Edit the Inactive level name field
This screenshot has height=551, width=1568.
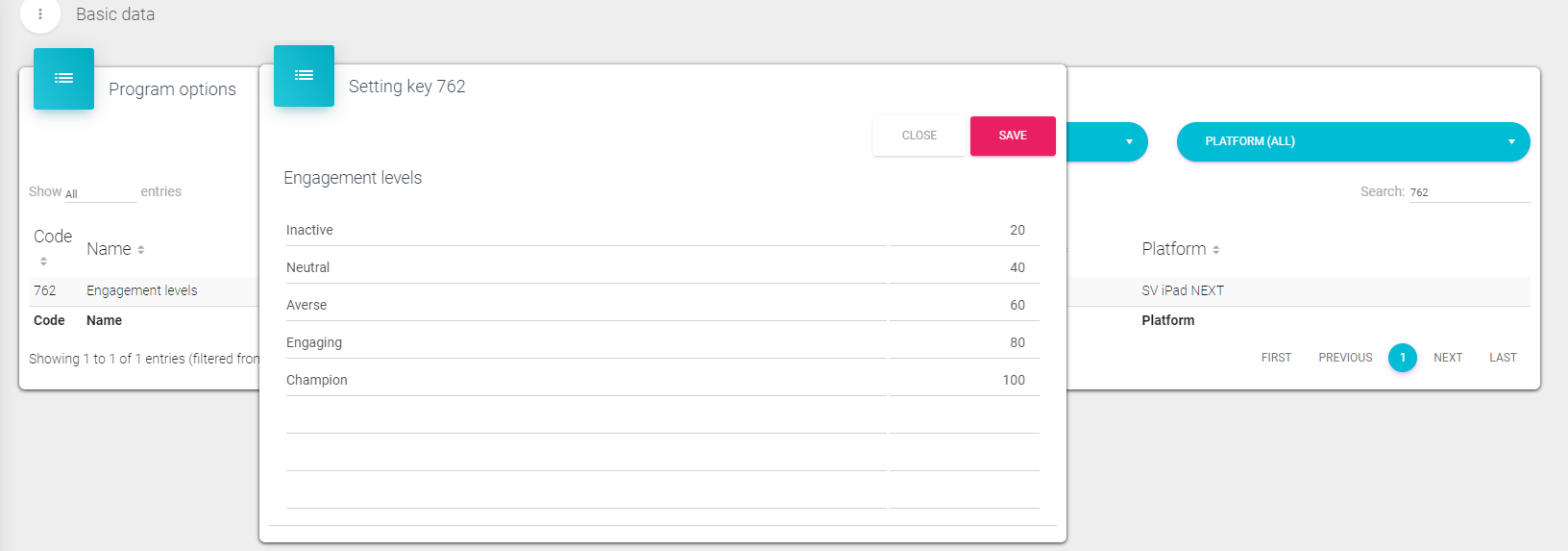(585, 231)
